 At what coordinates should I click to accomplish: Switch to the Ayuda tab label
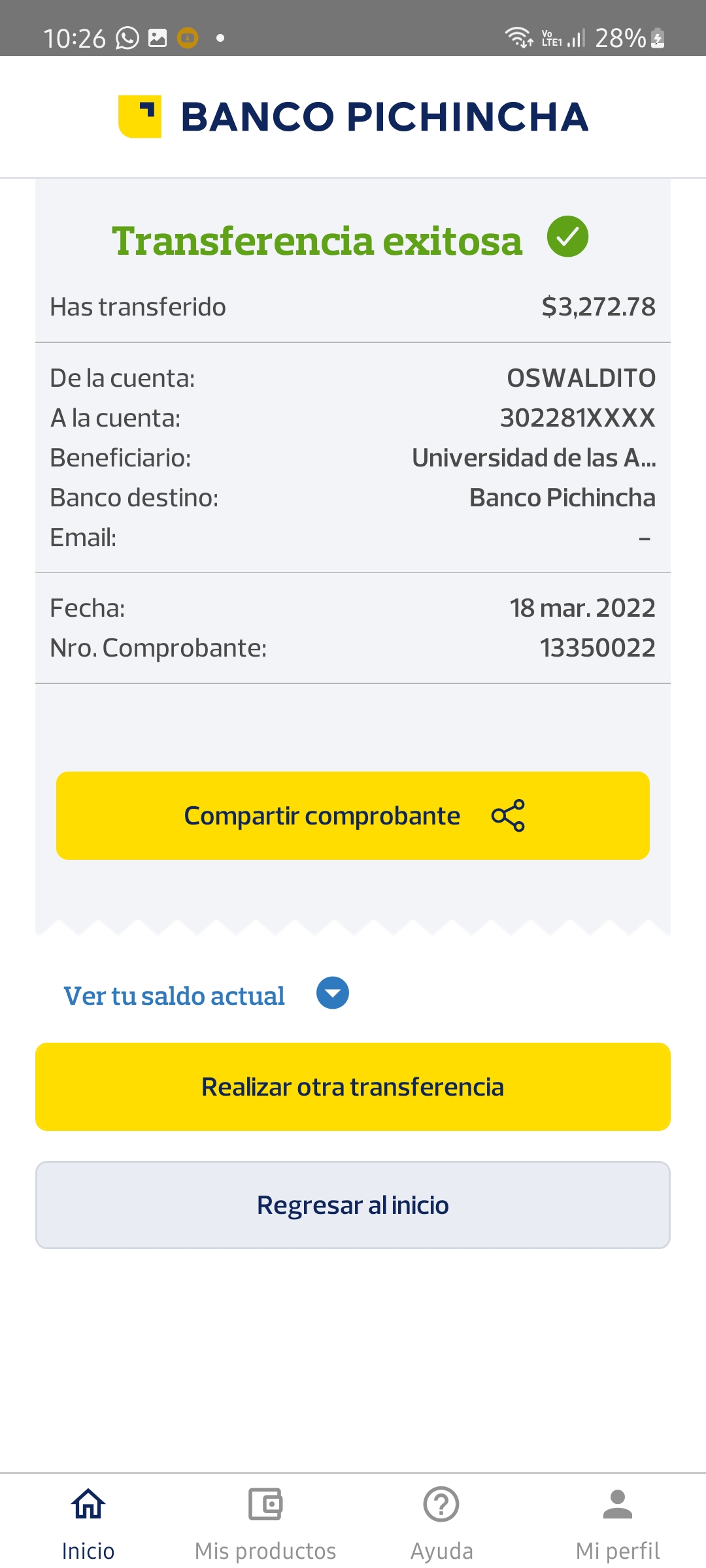(x=441, y=1550)
